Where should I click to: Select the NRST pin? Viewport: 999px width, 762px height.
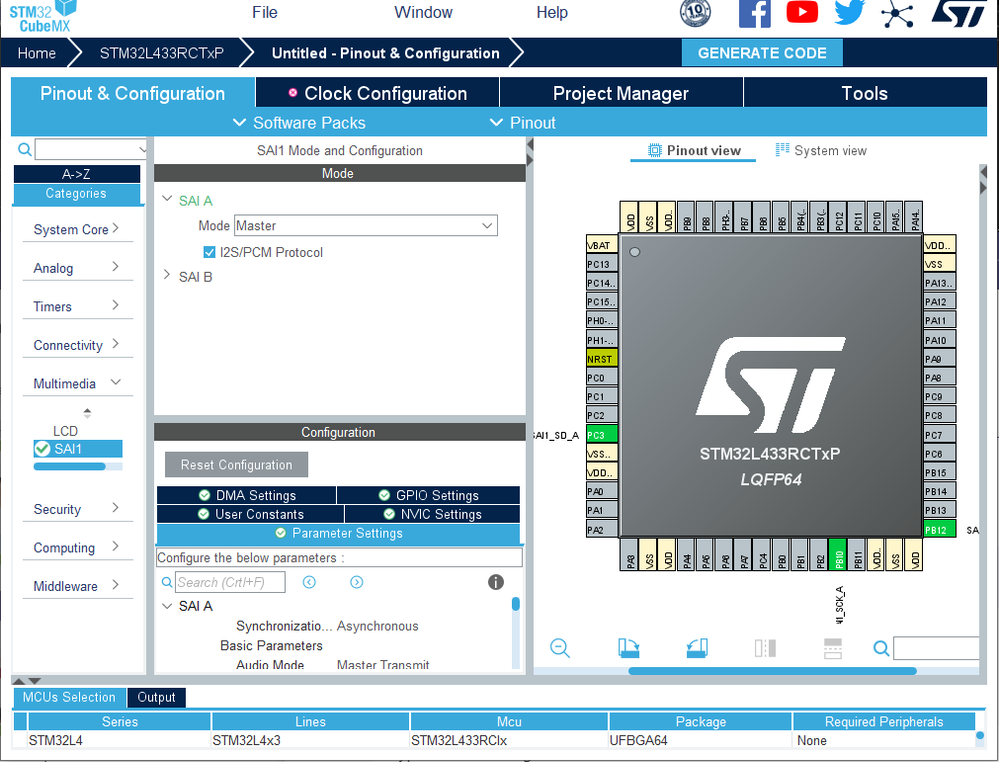click(601, 359)
